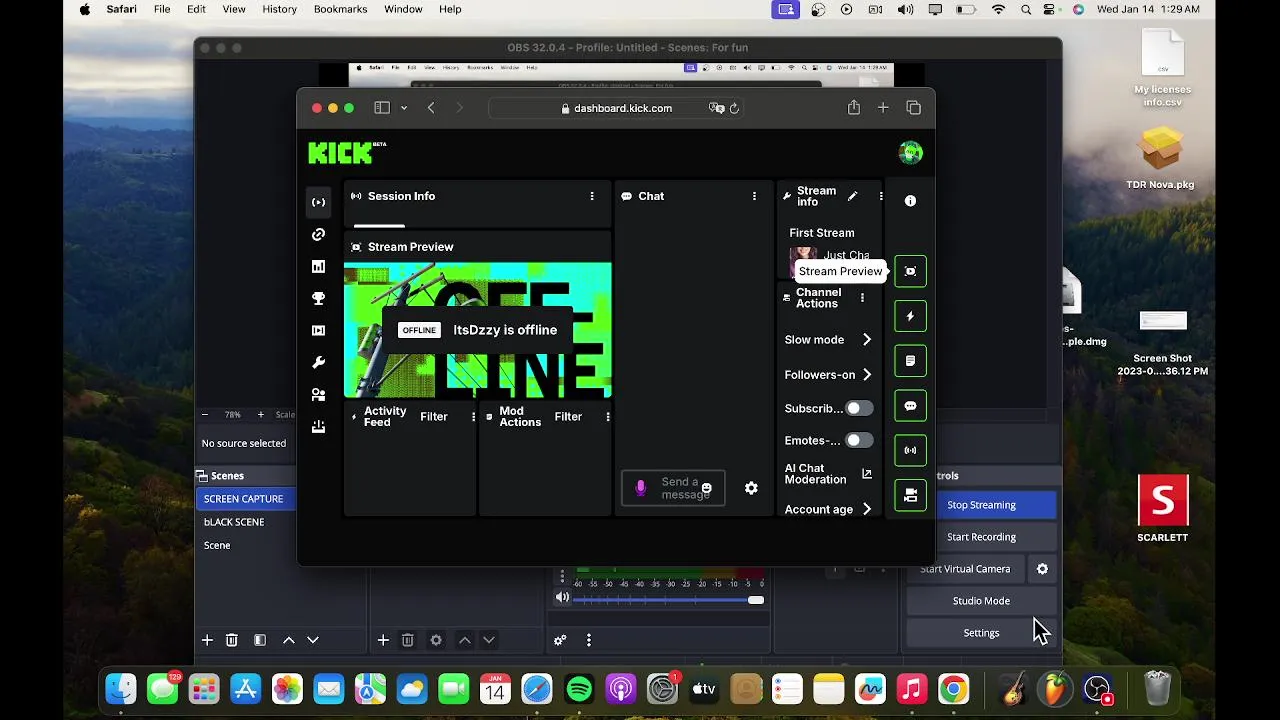The width and height of the screenshot is (1280, 720).
Task: Toggle the lightning activity widget button
Action: click(910, 316)
